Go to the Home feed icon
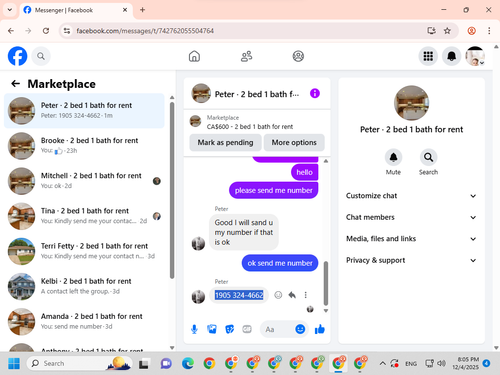The width and height of the screenshot is (500, 375). tap(194, 56)
